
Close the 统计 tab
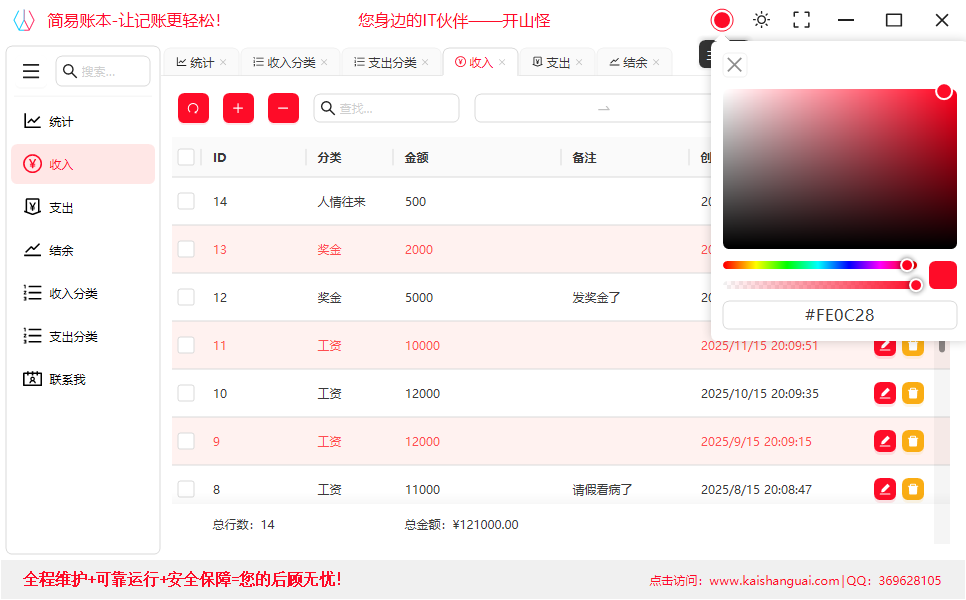(x=223, y=62)
